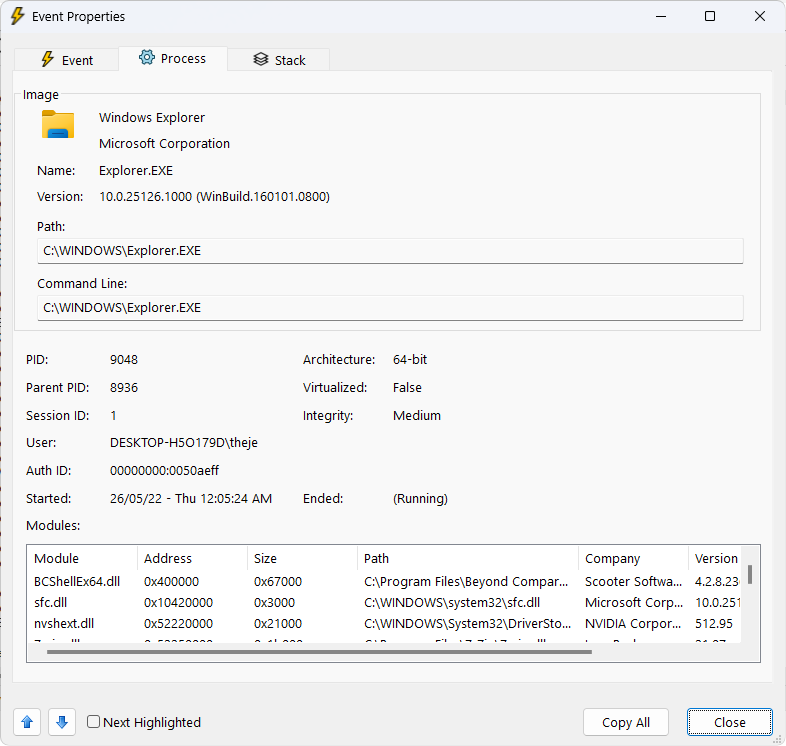
Task: Minimize the Event Properties window
Action: tap(661, 16)
